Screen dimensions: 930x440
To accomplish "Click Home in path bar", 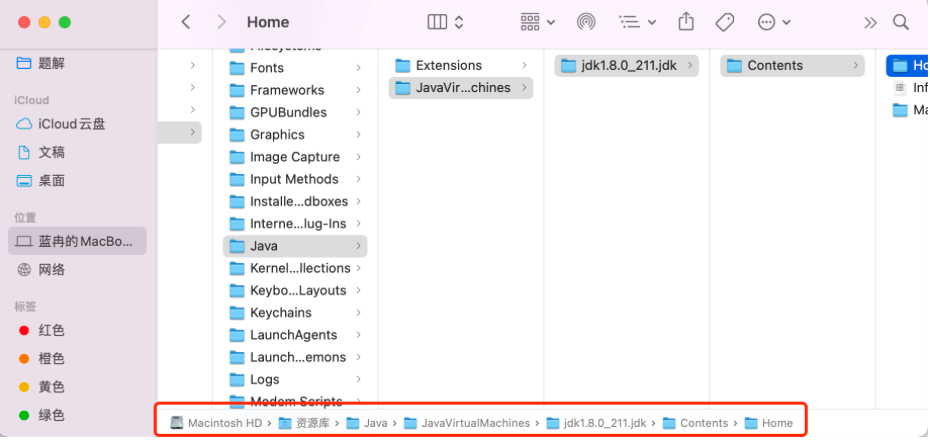I will coord(769,423).
